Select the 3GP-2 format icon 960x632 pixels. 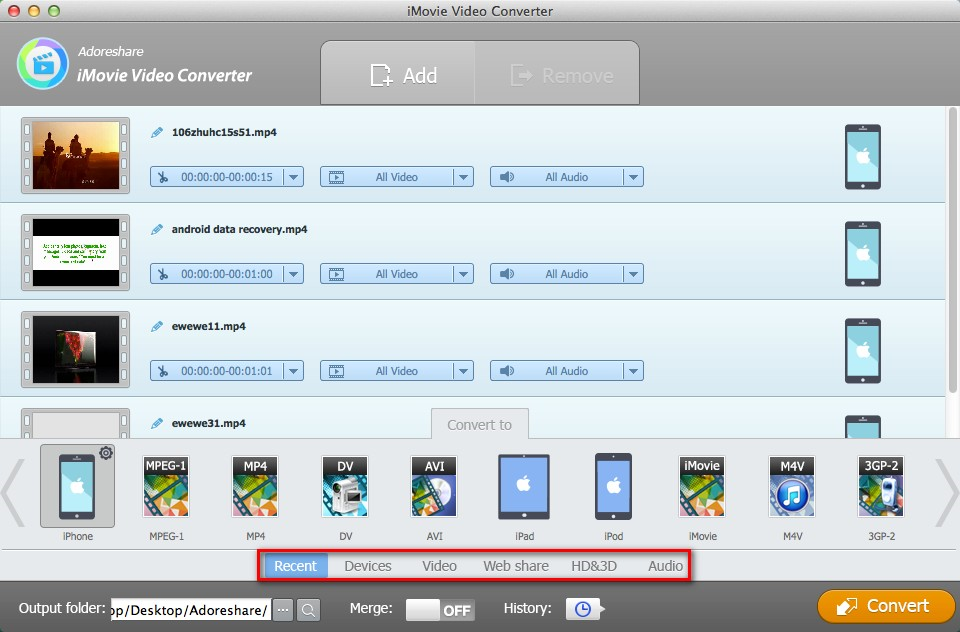coord(881,487)
